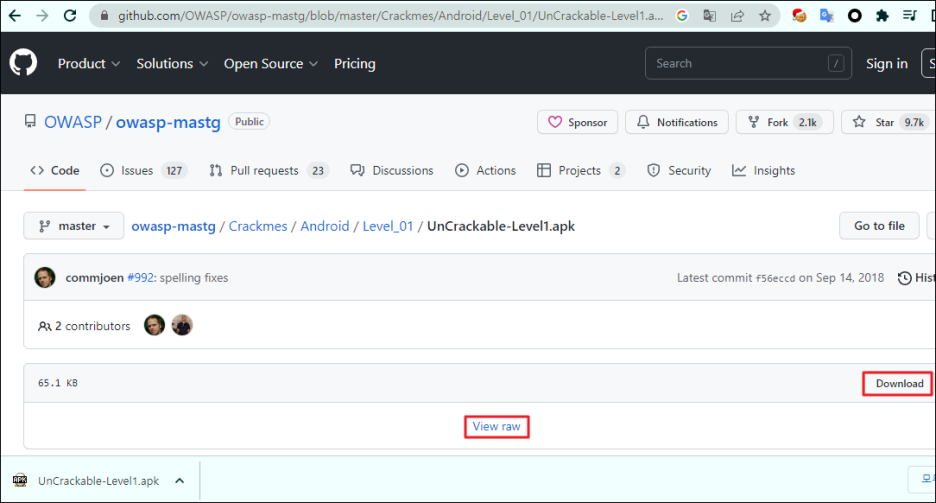This screenshot has height=503, width=936.
Task: Click the 2 contributors label
Action: tap(84, 326)
